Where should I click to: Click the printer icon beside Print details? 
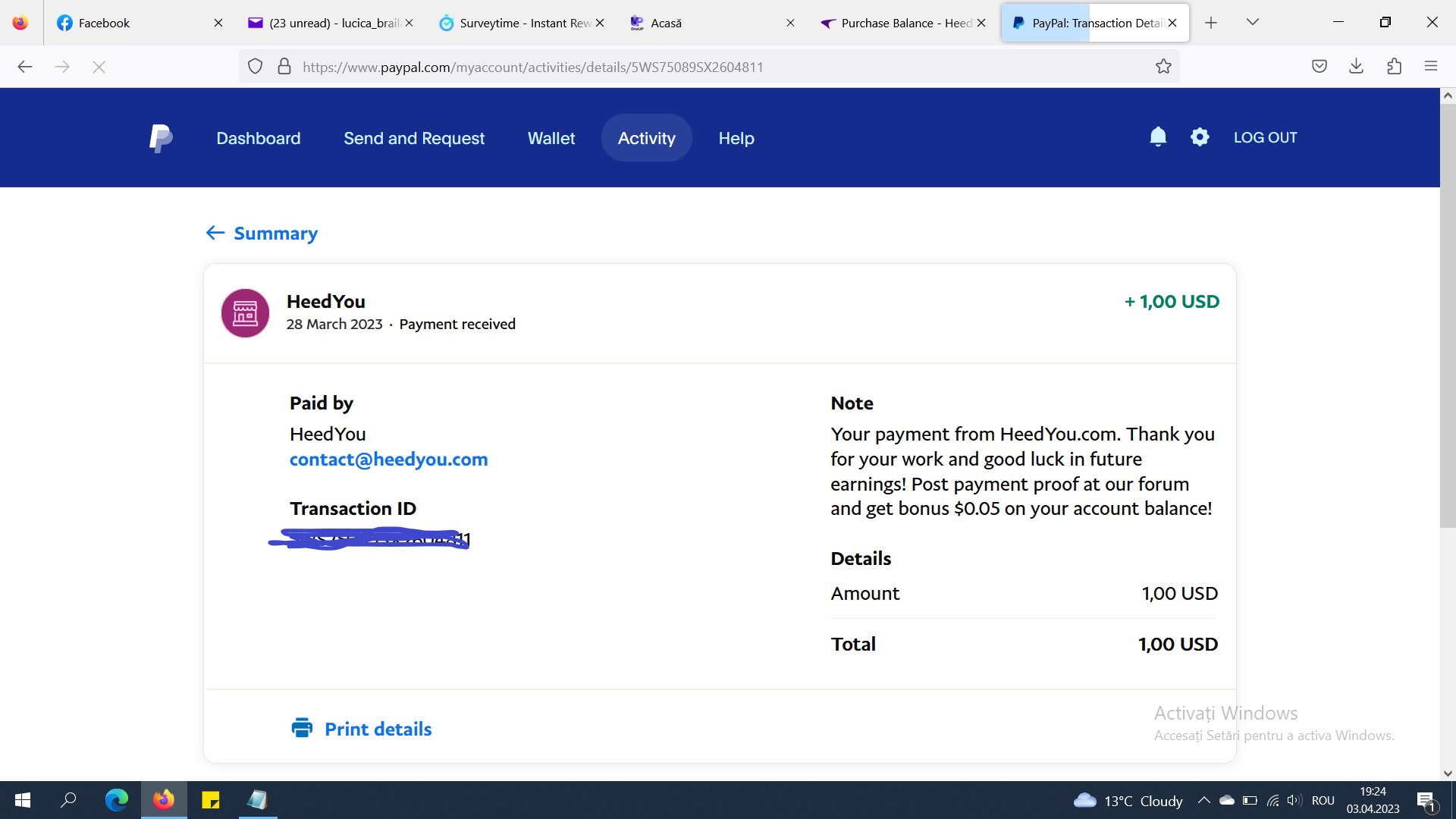pos(302,728)
